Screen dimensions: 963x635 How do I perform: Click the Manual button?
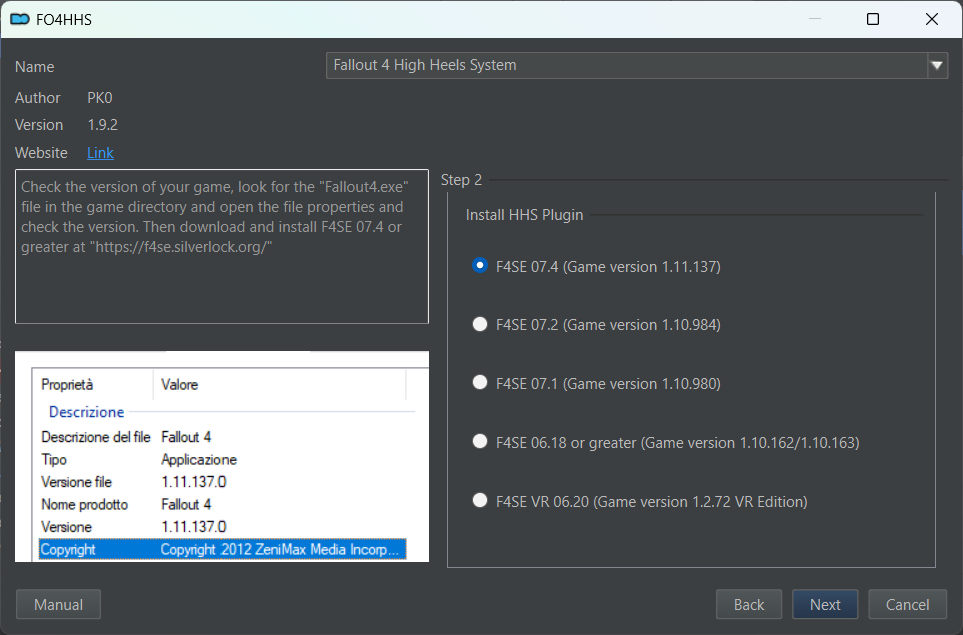58,604
